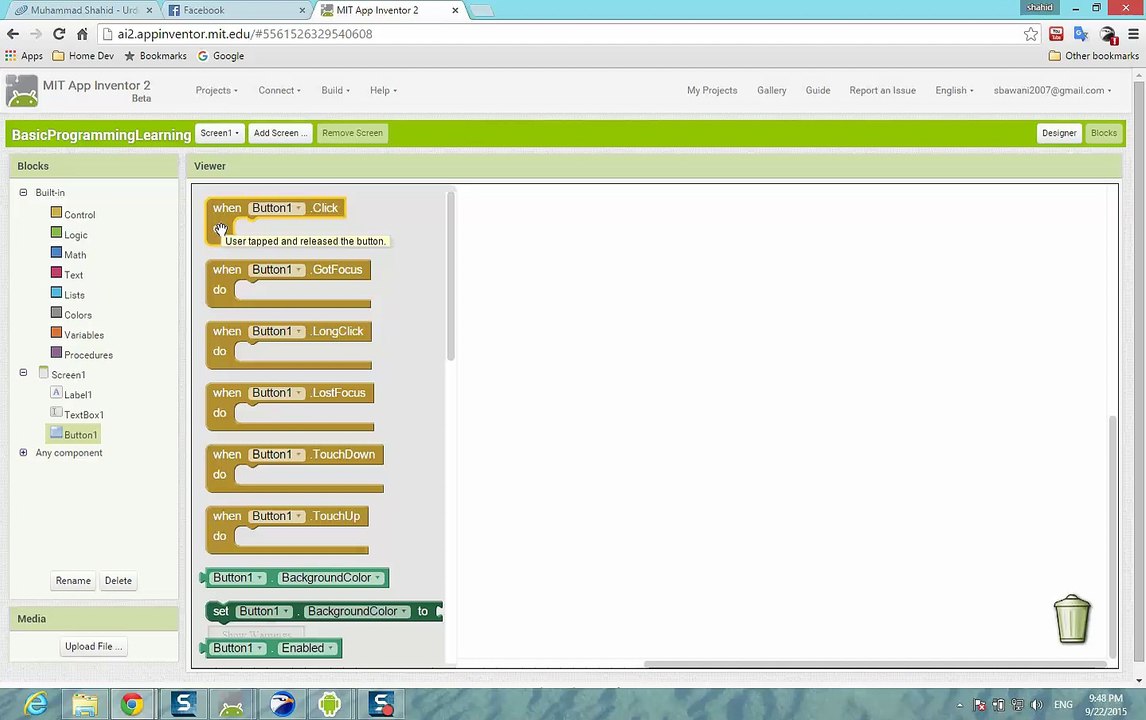Click Upload File button
This screenshot has width=1146, height=720.
point(94,646)
